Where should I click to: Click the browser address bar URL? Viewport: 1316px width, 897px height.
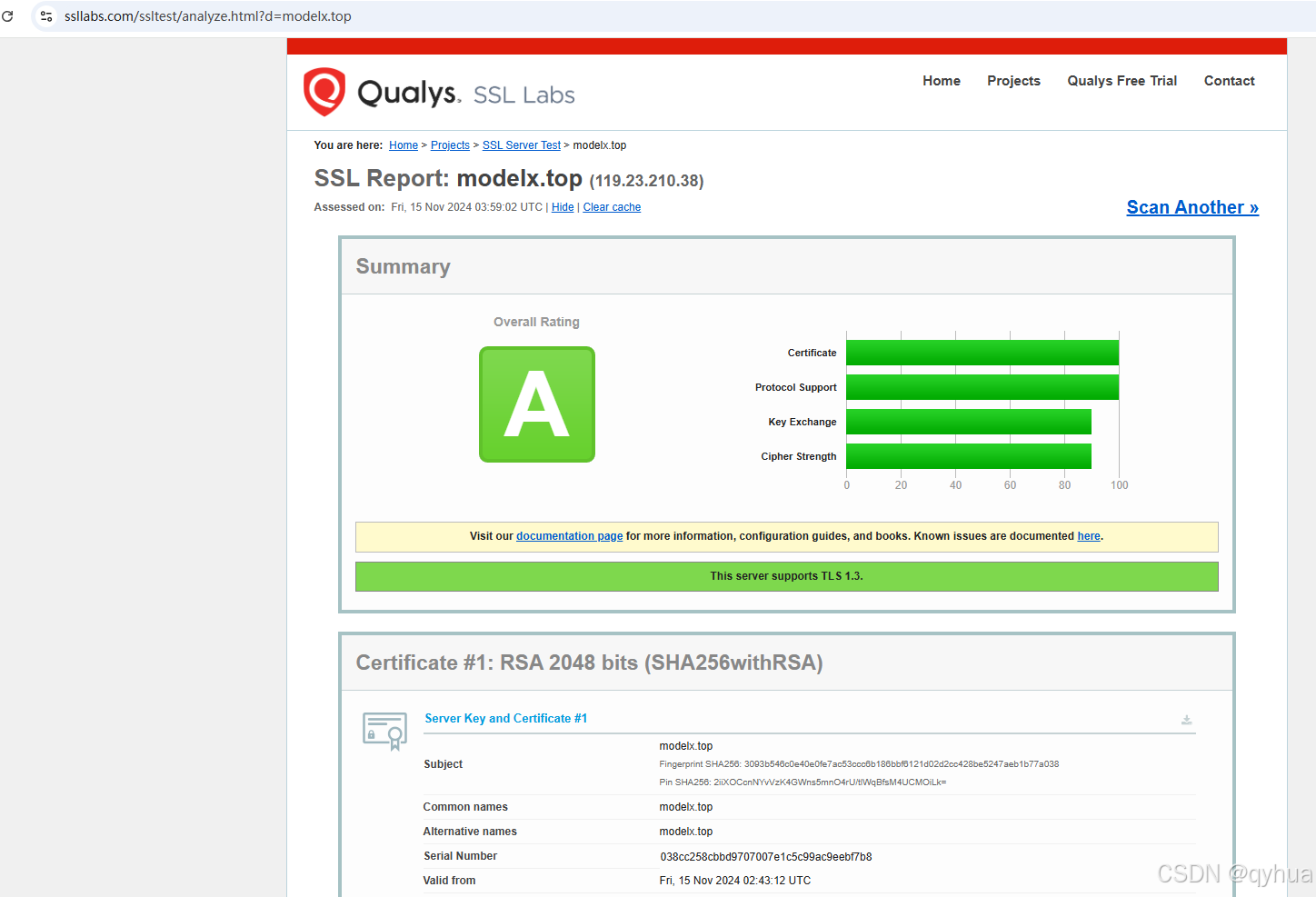[x=208, y=16]
